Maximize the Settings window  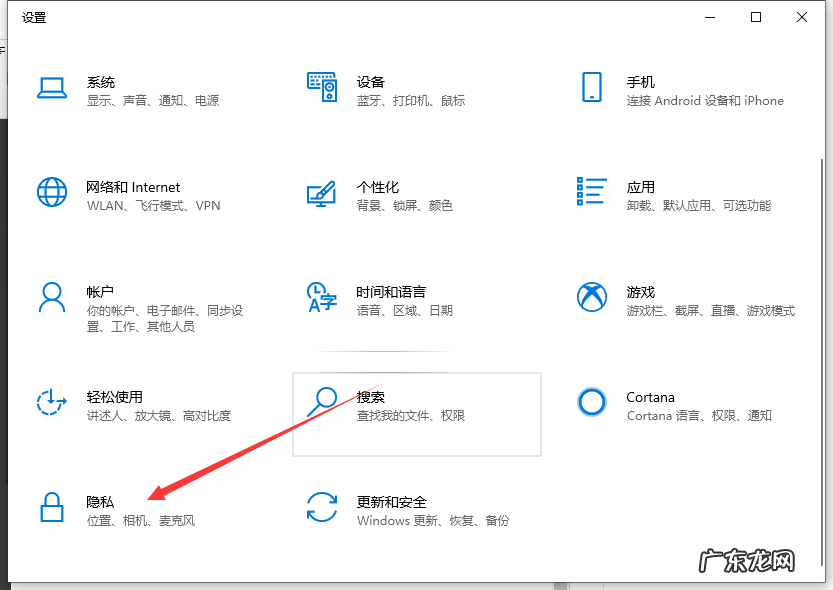pyautogui.click(x=755, y=17)
